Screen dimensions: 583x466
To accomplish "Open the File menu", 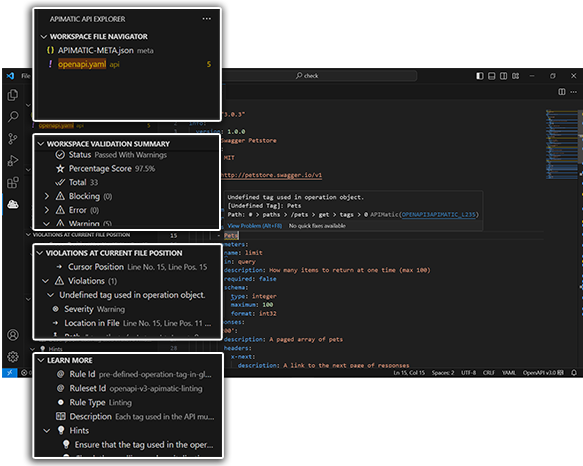I will [x=25, y=76].
